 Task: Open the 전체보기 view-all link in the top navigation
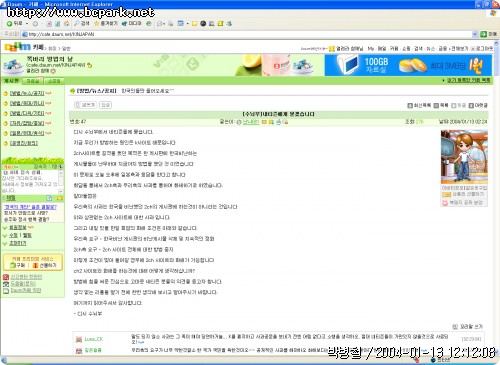pos(459,49)
